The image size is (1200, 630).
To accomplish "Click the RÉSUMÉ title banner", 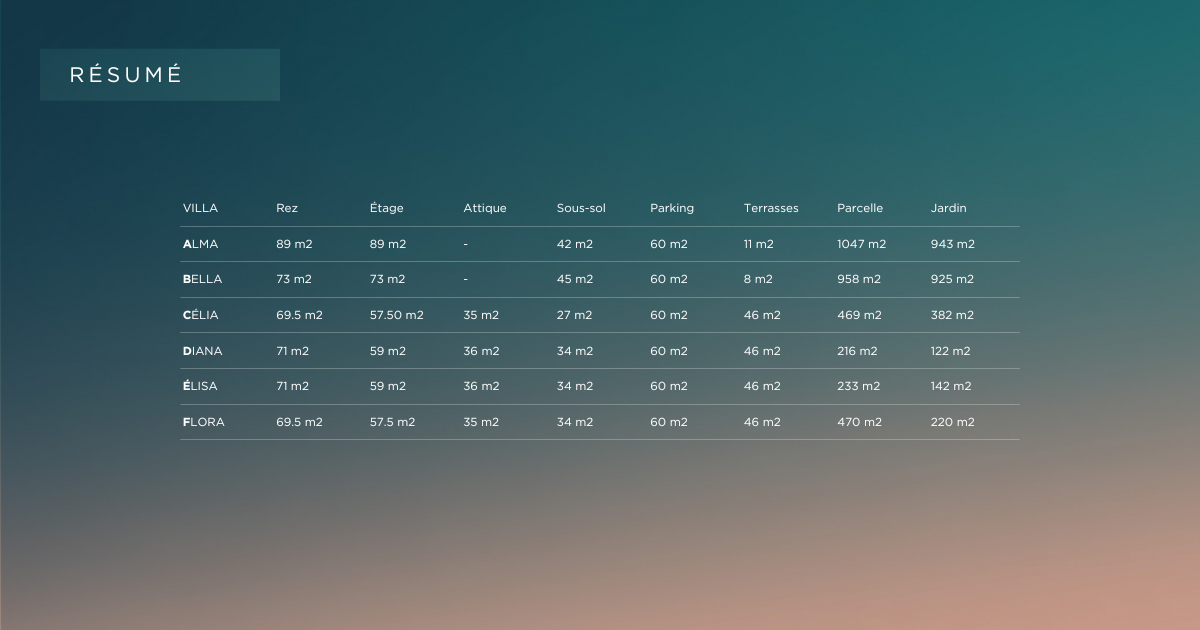I will (x=159, y=75).
